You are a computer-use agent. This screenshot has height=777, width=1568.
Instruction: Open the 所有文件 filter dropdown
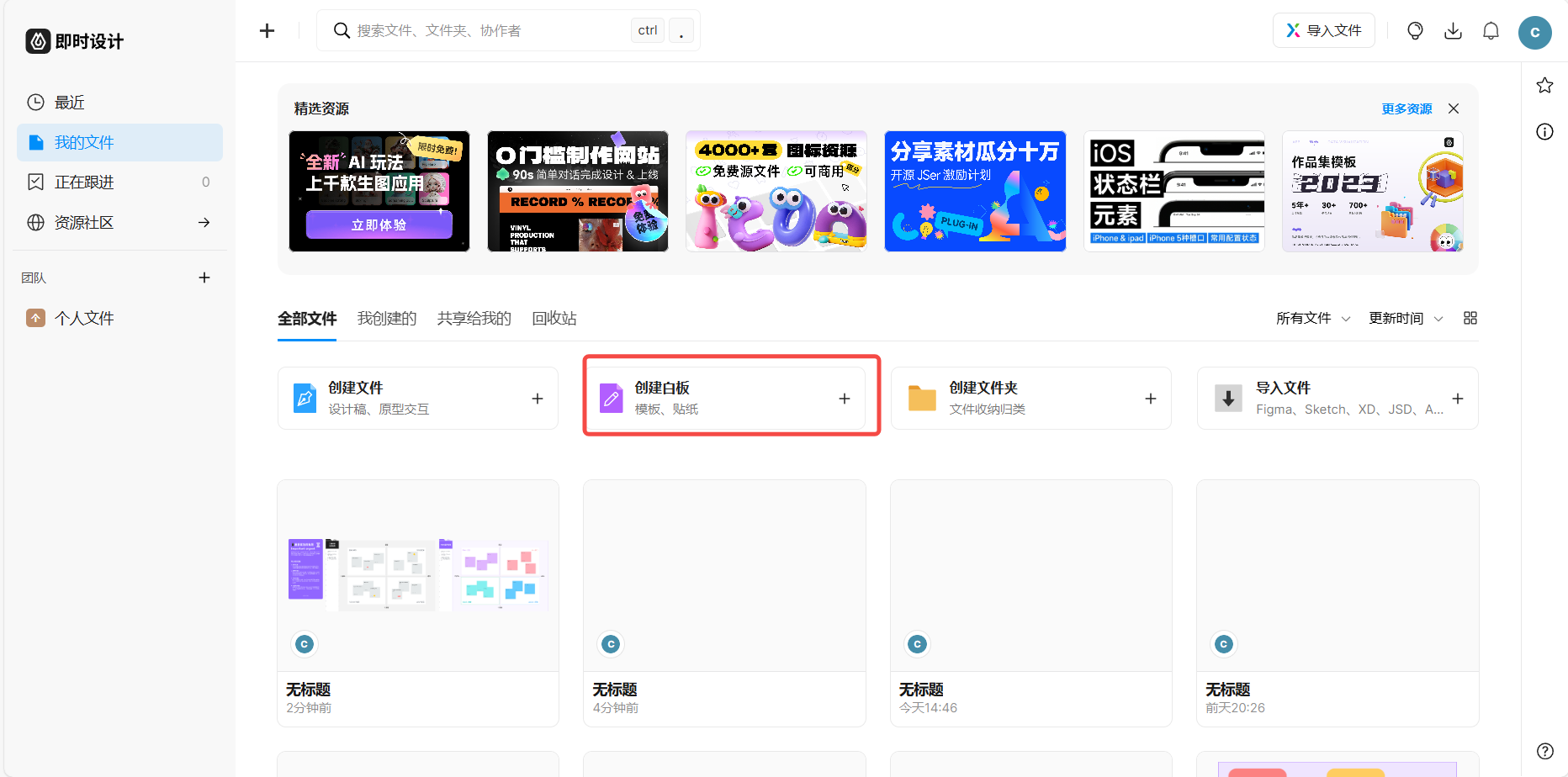click(1312, 318)
